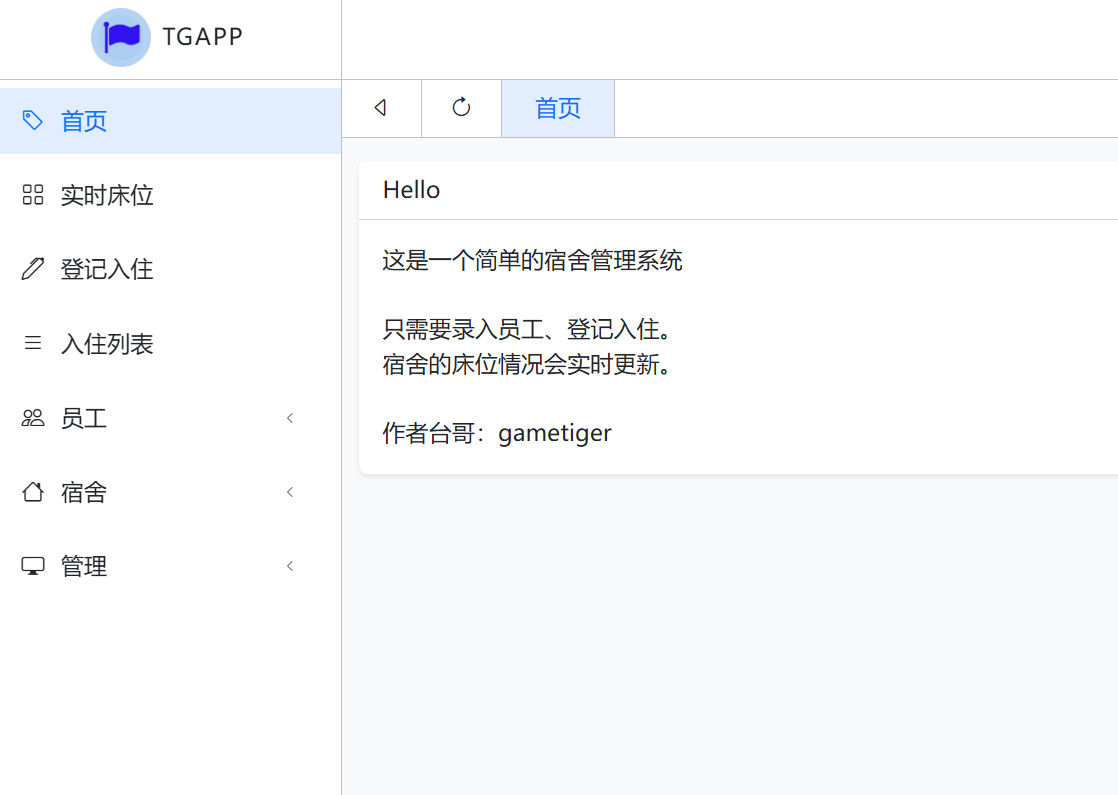Go to 入住列表 in sidebar
Viewport: 1118px width, 795px height.
pyautogui.click(x=170, y=343)
